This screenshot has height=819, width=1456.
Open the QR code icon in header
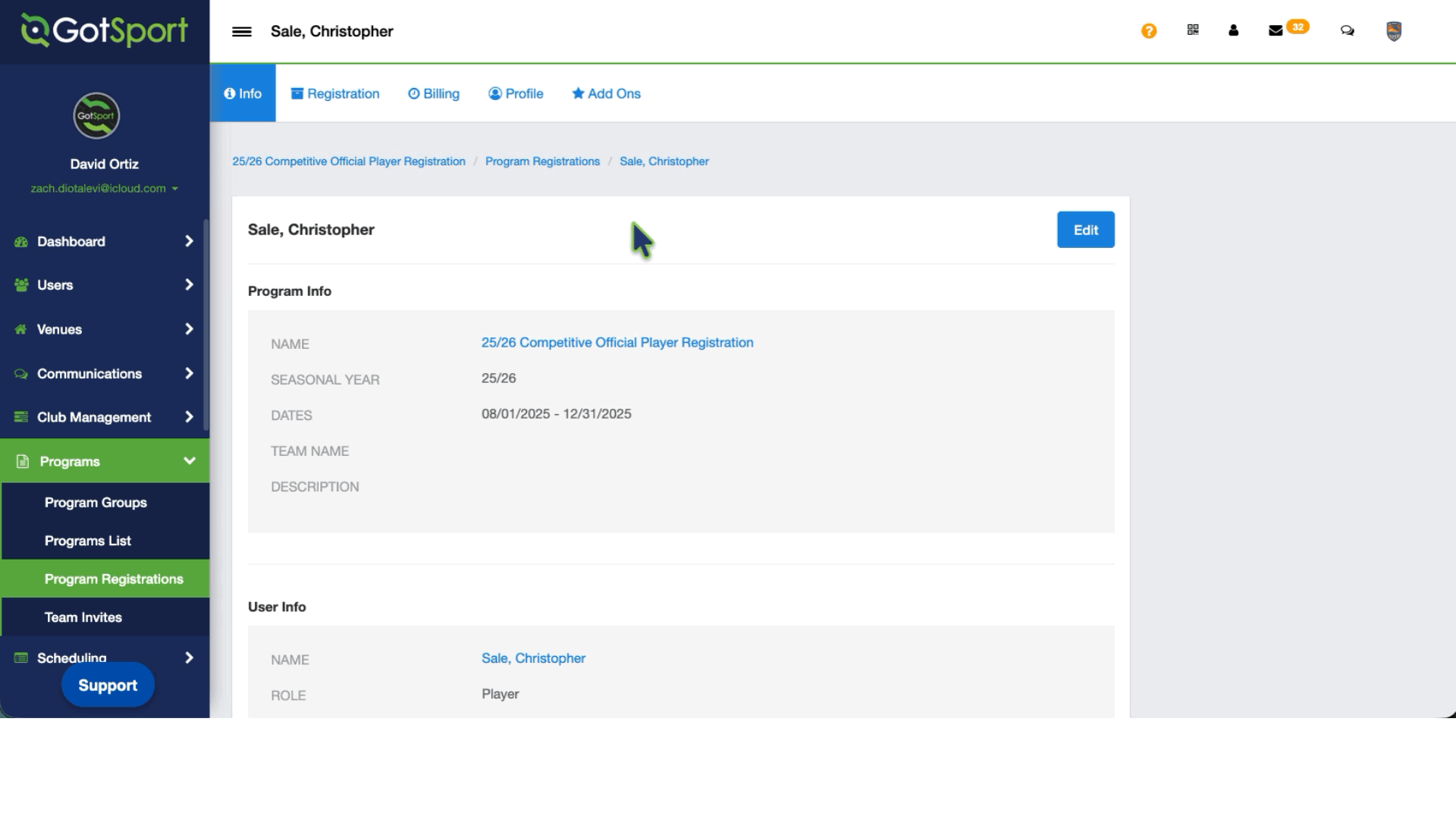tap(1193, 30)
